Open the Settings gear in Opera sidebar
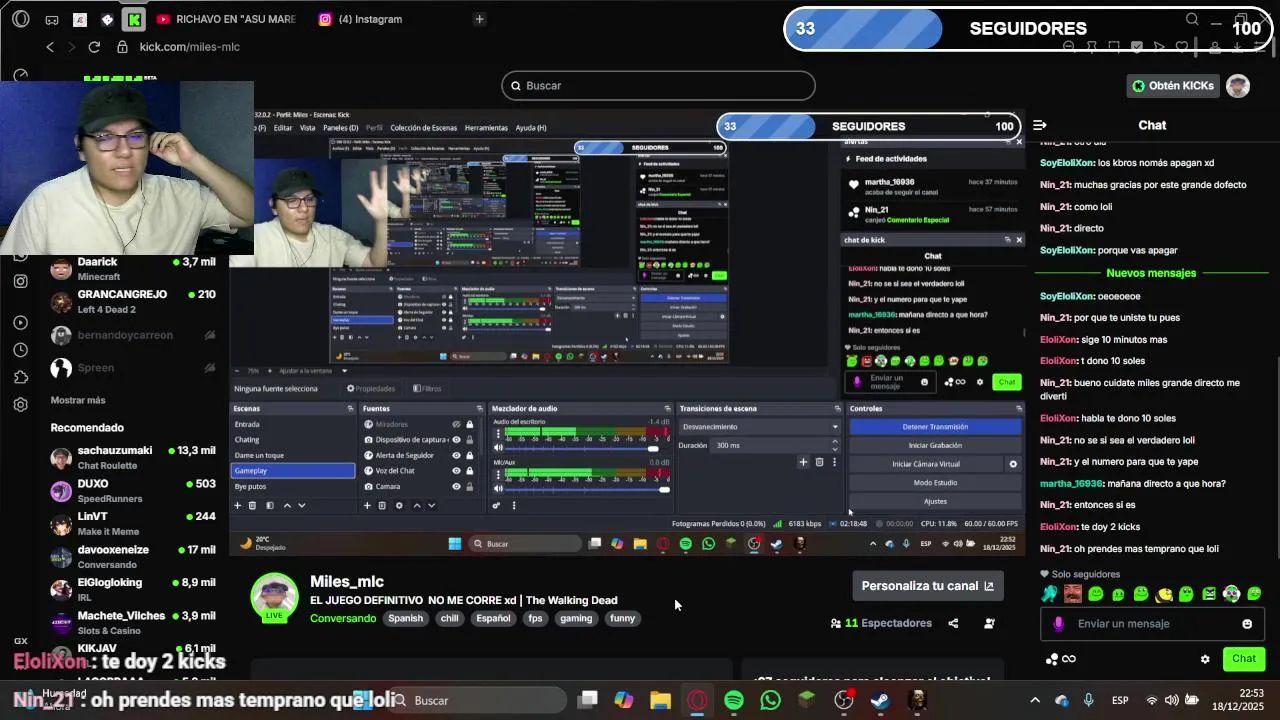This screenshot has height=720, width=1280. coord(21,405)
